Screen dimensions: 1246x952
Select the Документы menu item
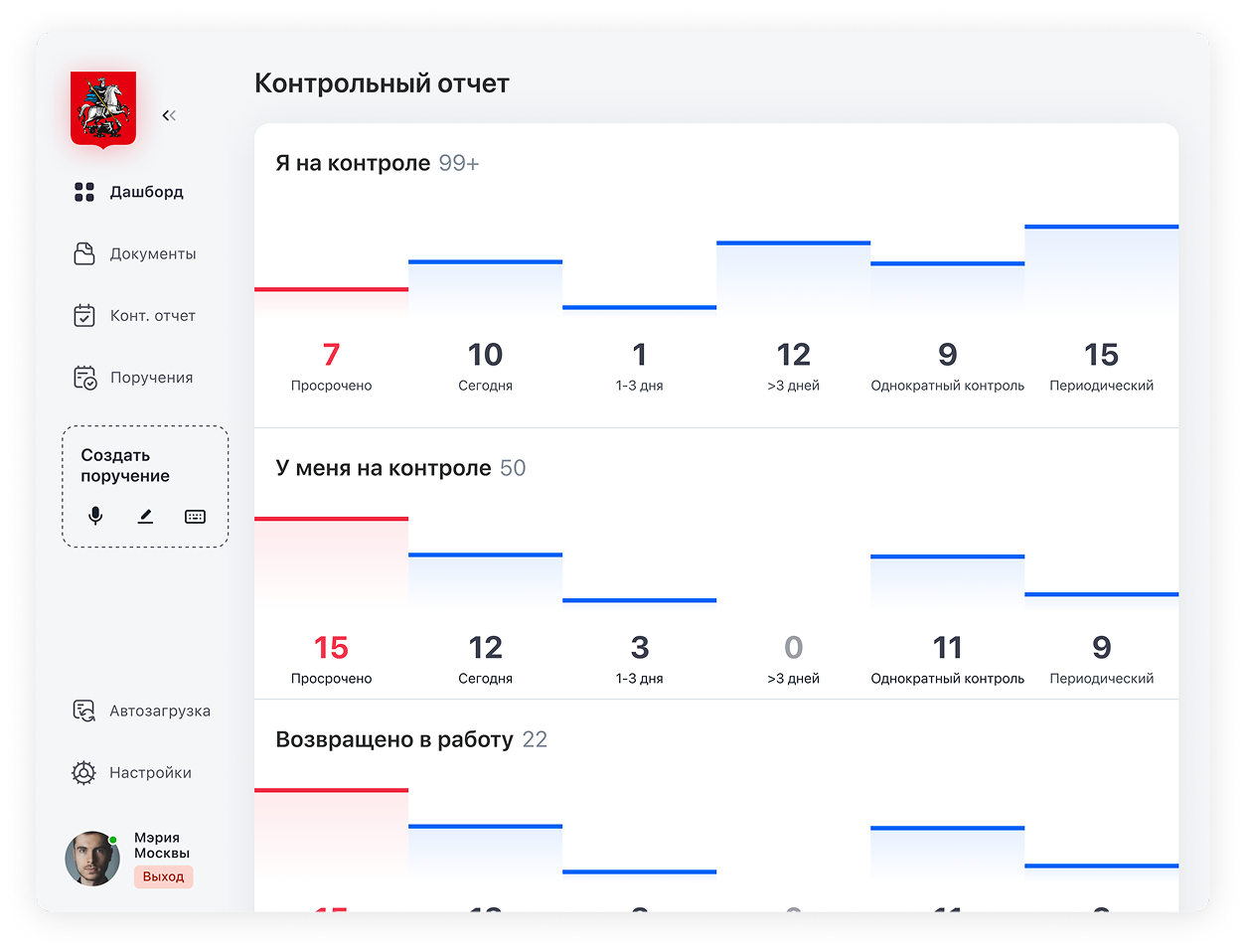[x=152, y=253]
